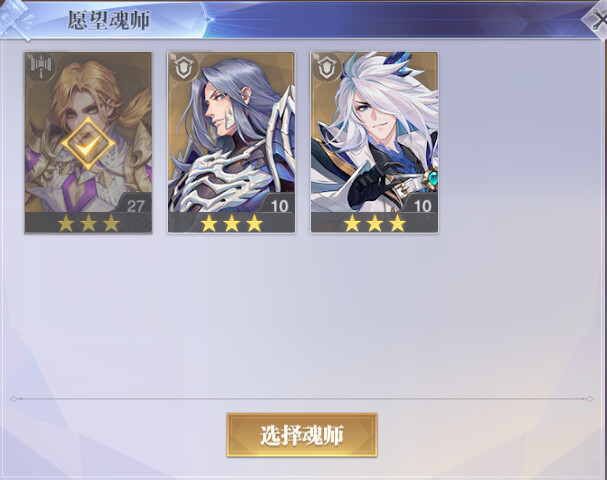Click the star rating under purple-haired card
The image size is (607, 480).
231,223
